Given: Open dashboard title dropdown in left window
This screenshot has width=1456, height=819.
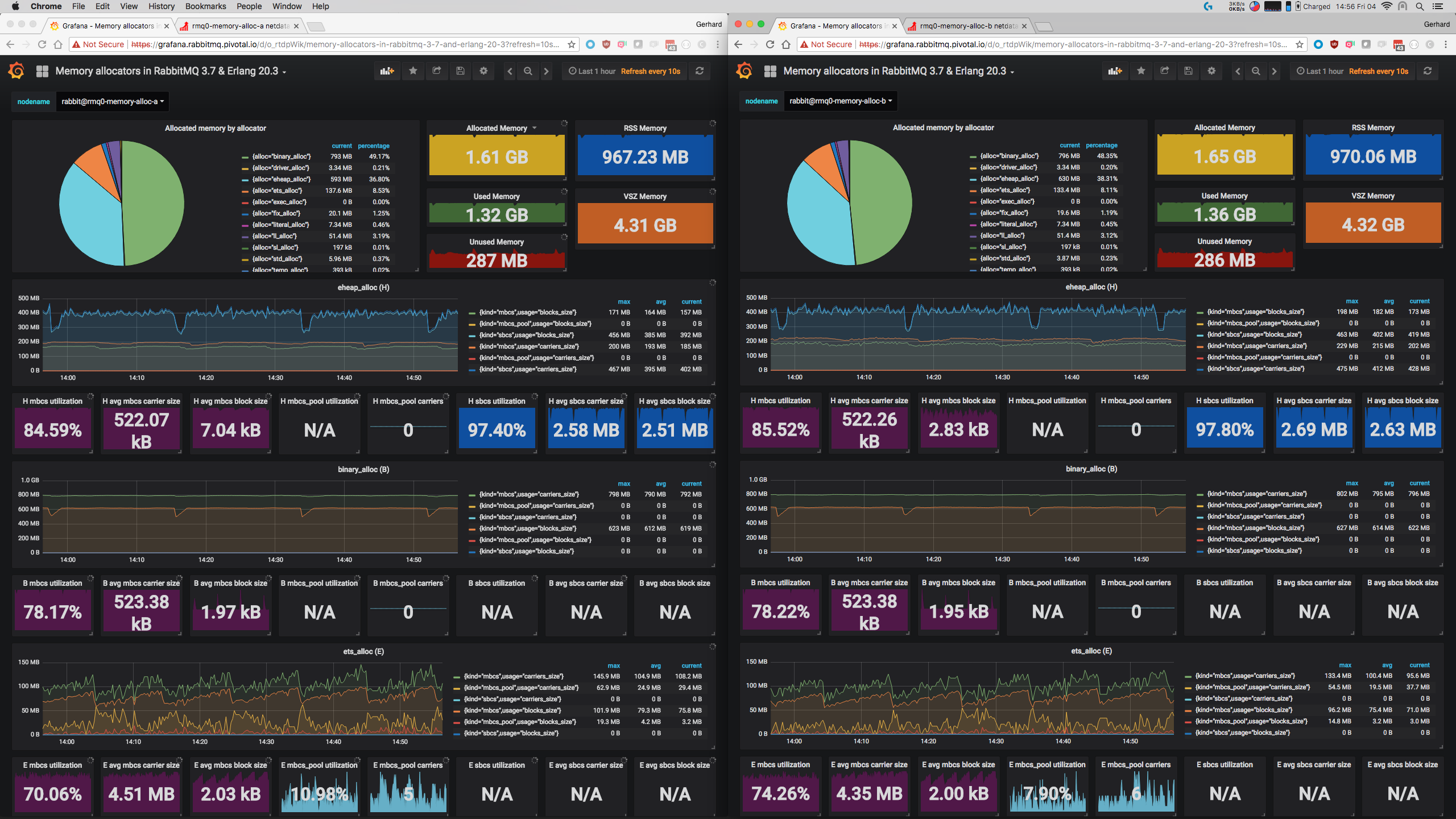Looking at the screenshot, I should (x=171, y=71).
